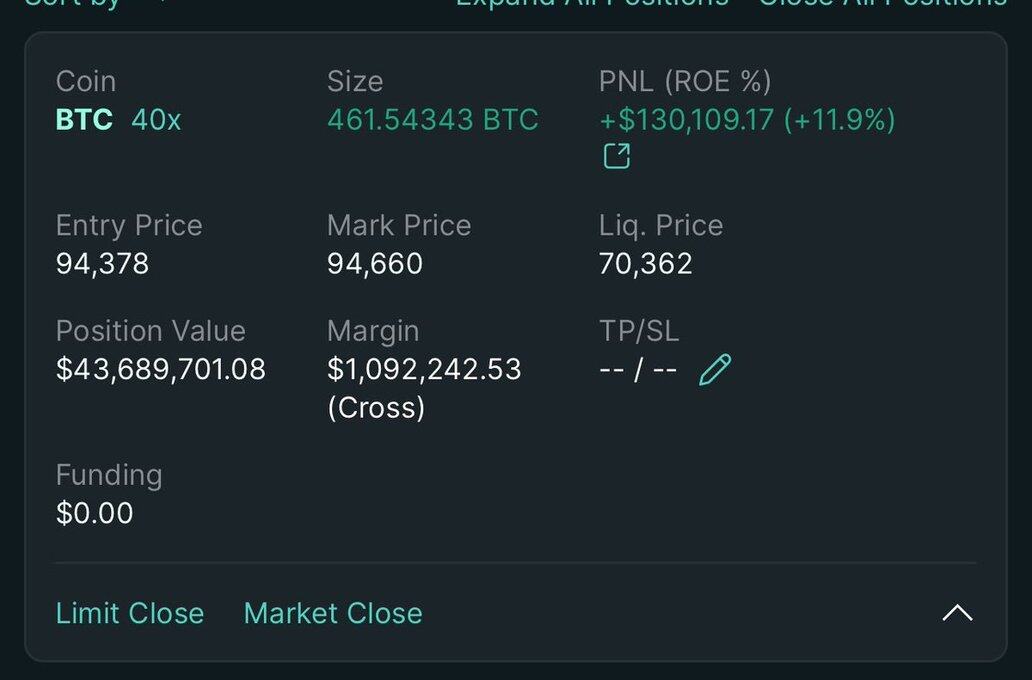Click the liquidation price 70,362
Image resolution: width=1032 pixels, height=680 pixels.
pos(645,264)
